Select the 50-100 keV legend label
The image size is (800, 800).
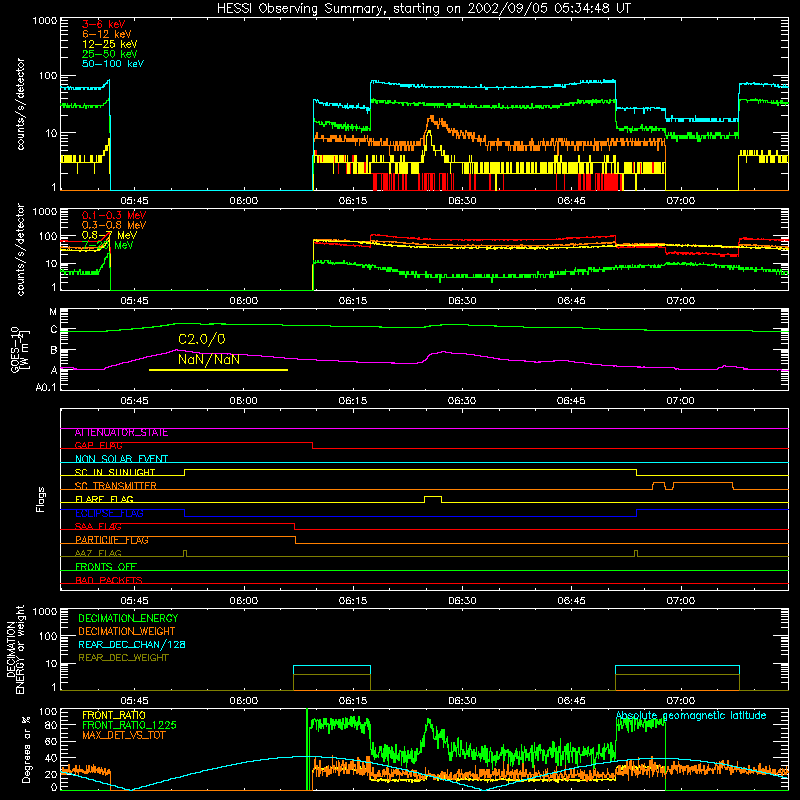coord(113,64)
